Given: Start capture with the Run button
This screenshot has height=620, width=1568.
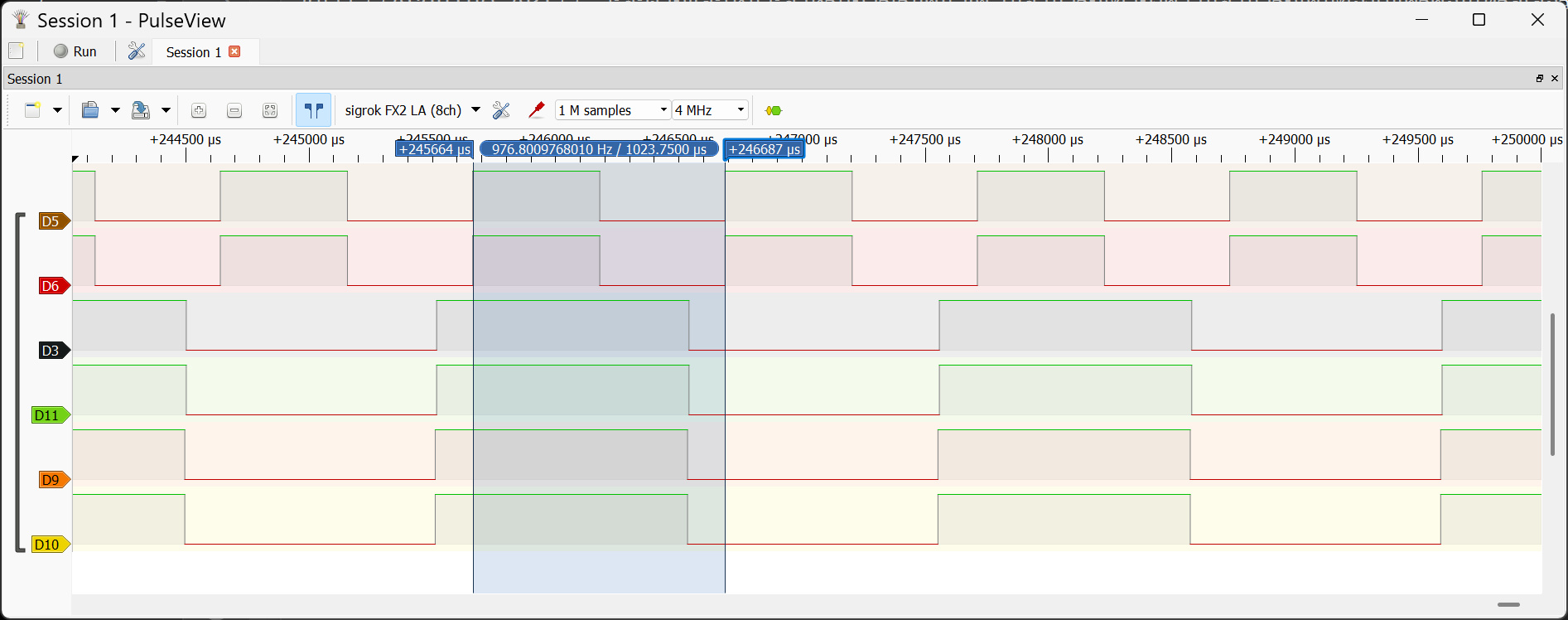Looking at the screenshot, I should point(75,51).
